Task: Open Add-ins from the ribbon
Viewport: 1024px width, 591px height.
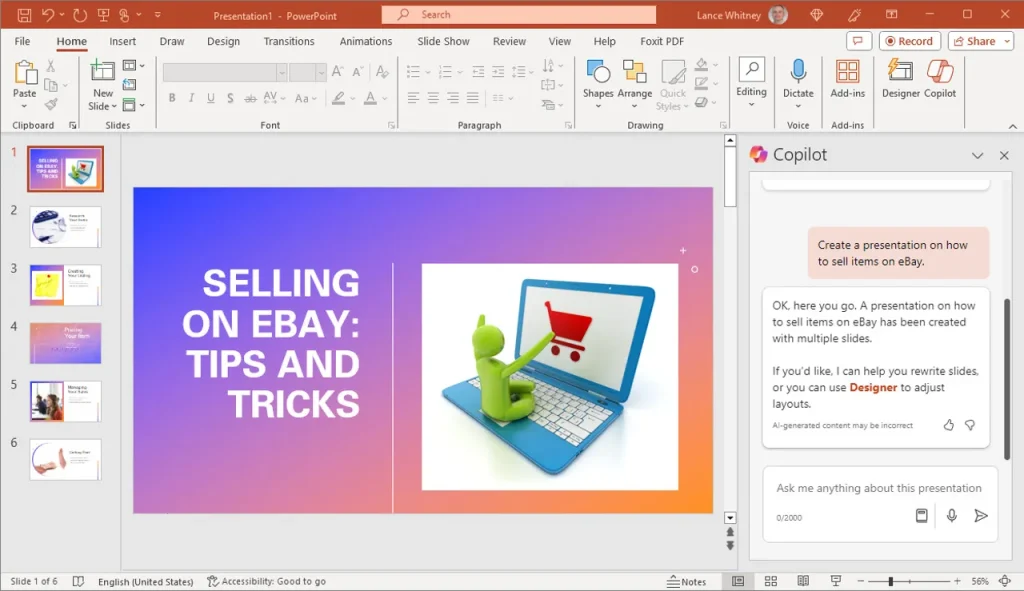Action: tap(847, 79)
